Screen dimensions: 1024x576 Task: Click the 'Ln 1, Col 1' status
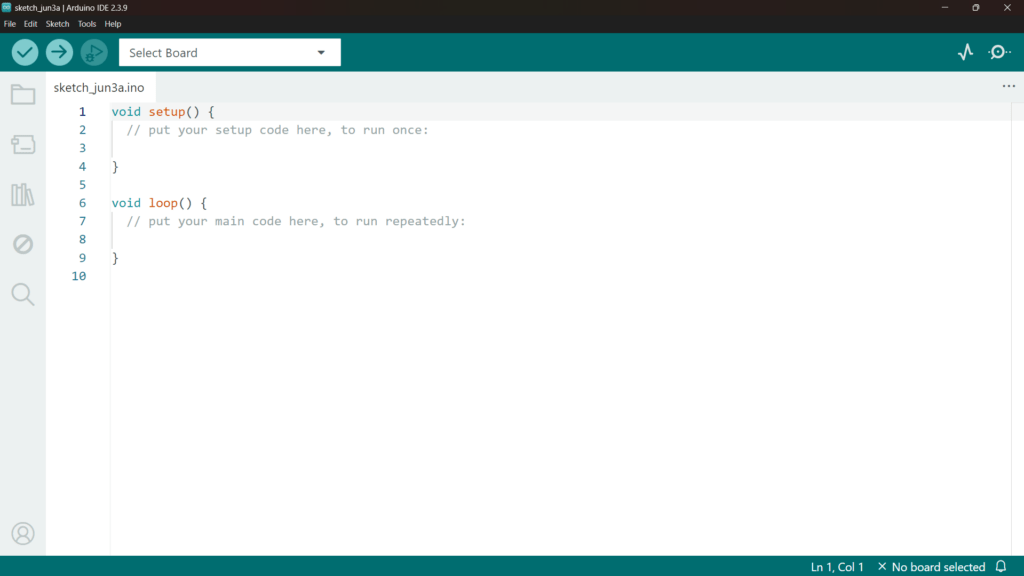point(837,567)
